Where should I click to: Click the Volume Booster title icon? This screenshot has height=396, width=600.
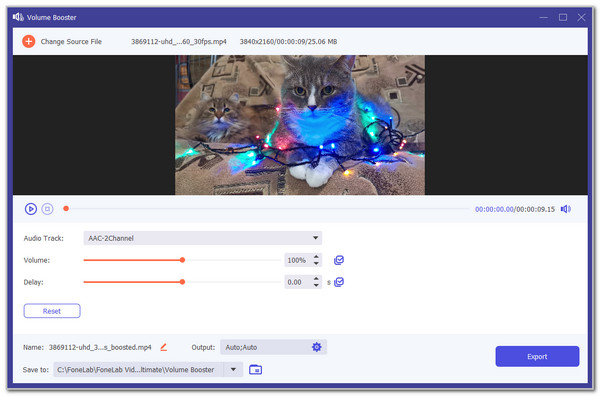(x=18, y=17)
